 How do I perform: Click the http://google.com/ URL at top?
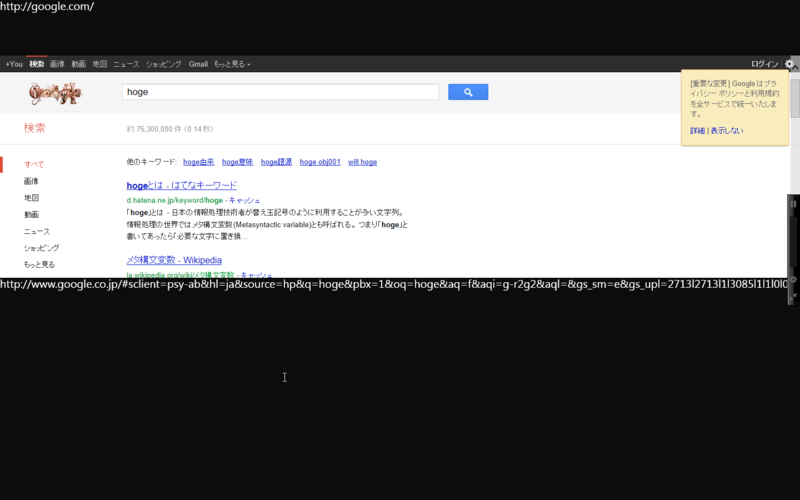47,7
